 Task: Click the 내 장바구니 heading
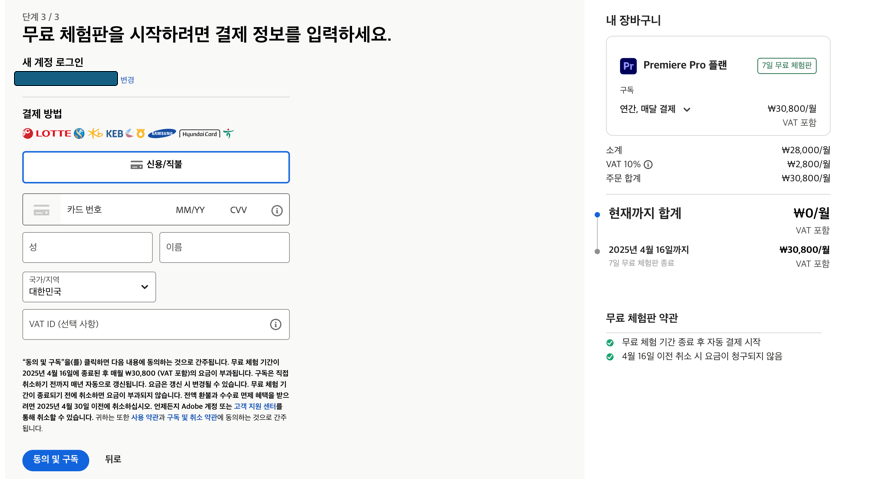tap(633, 21)
